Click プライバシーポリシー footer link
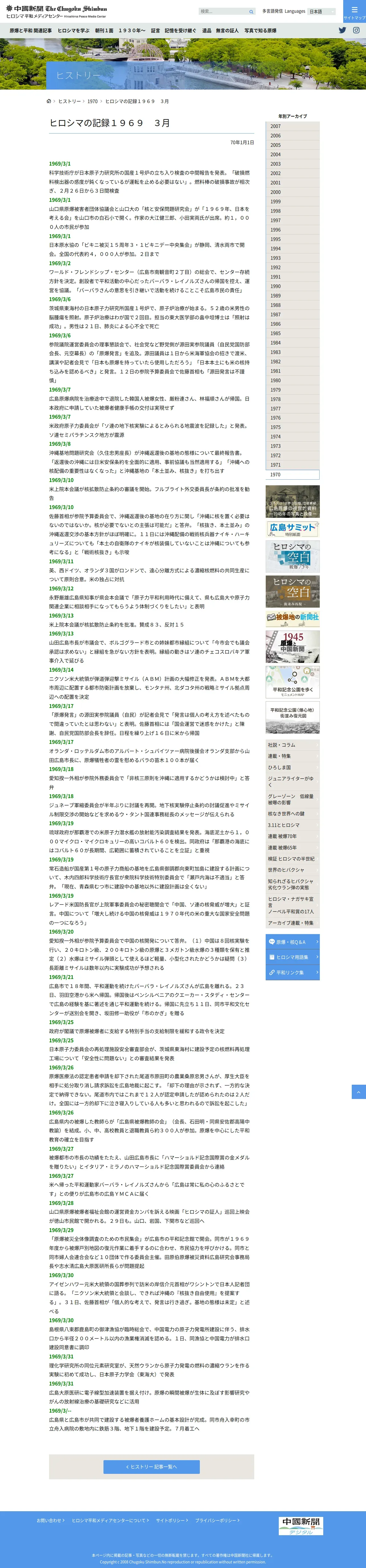 click(217, 1521)
